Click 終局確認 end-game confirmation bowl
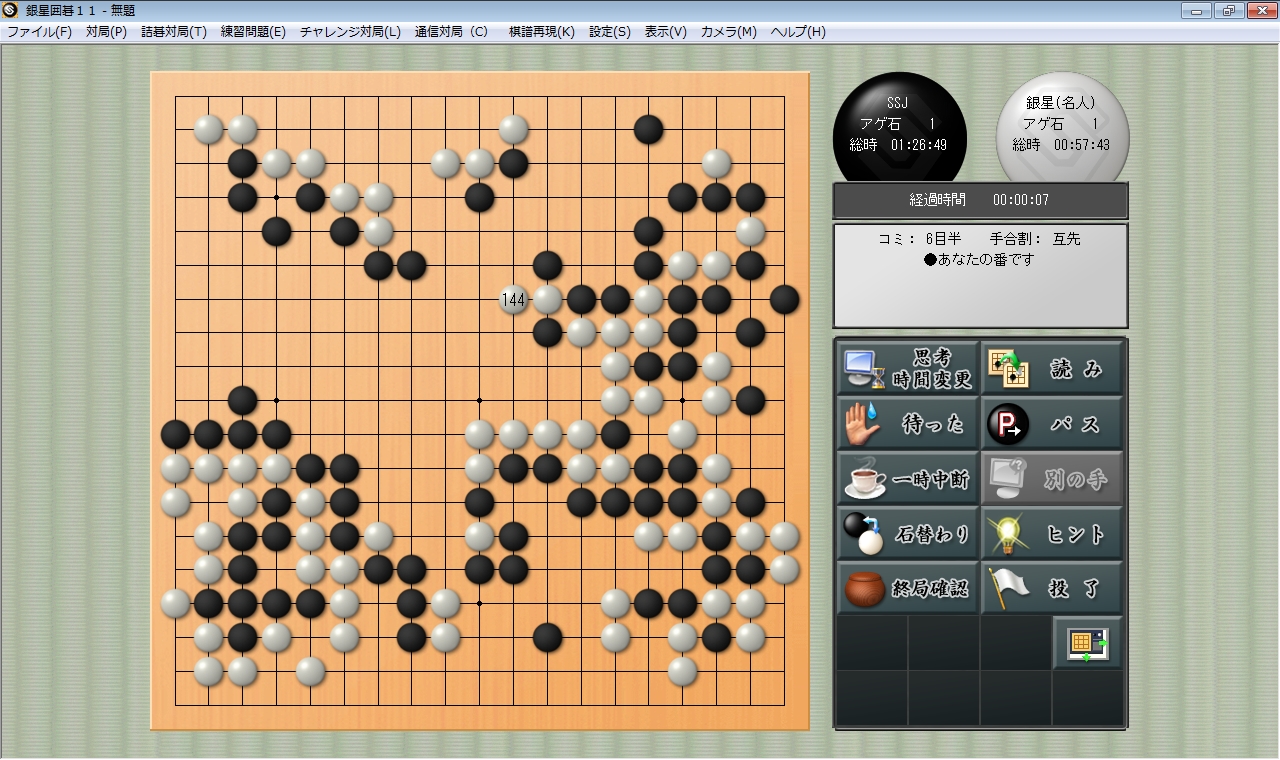This screenshot has height=760, width=1280. pos(908,589)
